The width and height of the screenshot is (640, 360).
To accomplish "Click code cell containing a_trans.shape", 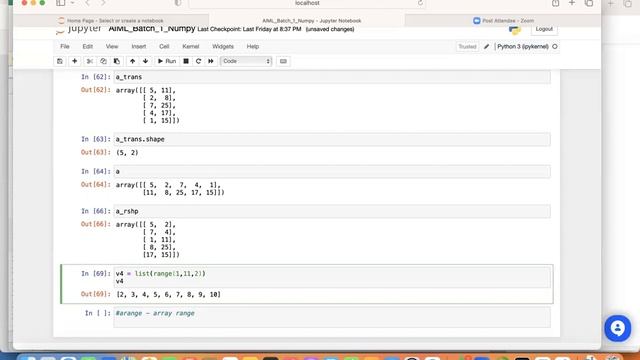I will (332, 139).
